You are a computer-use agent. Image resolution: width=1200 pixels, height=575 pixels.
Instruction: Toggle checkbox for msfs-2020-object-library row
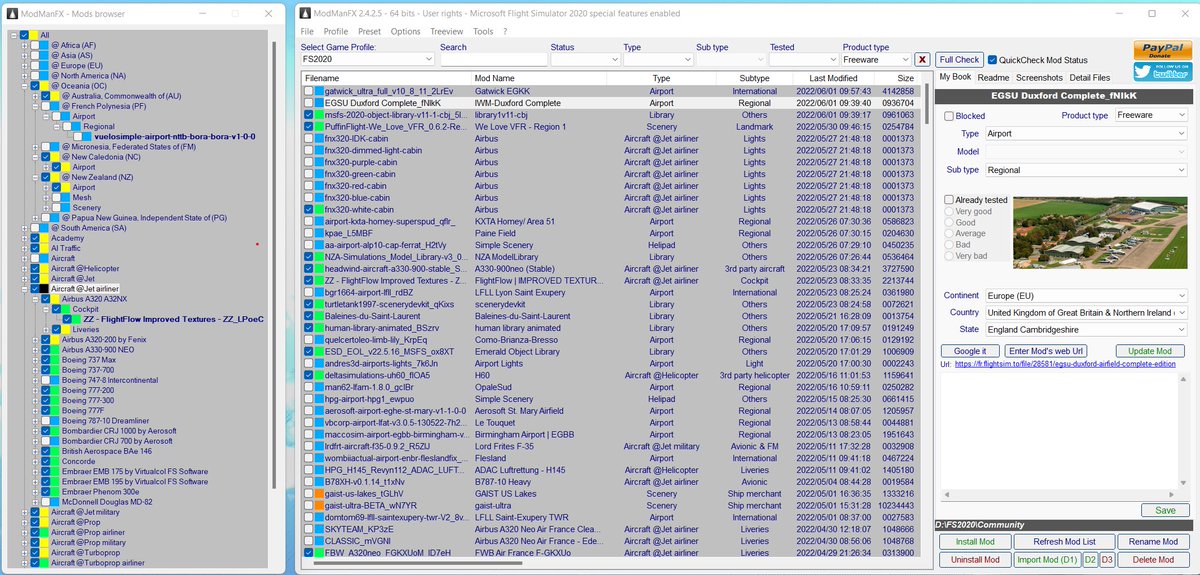pyautogui.click(x=309, y=115)
